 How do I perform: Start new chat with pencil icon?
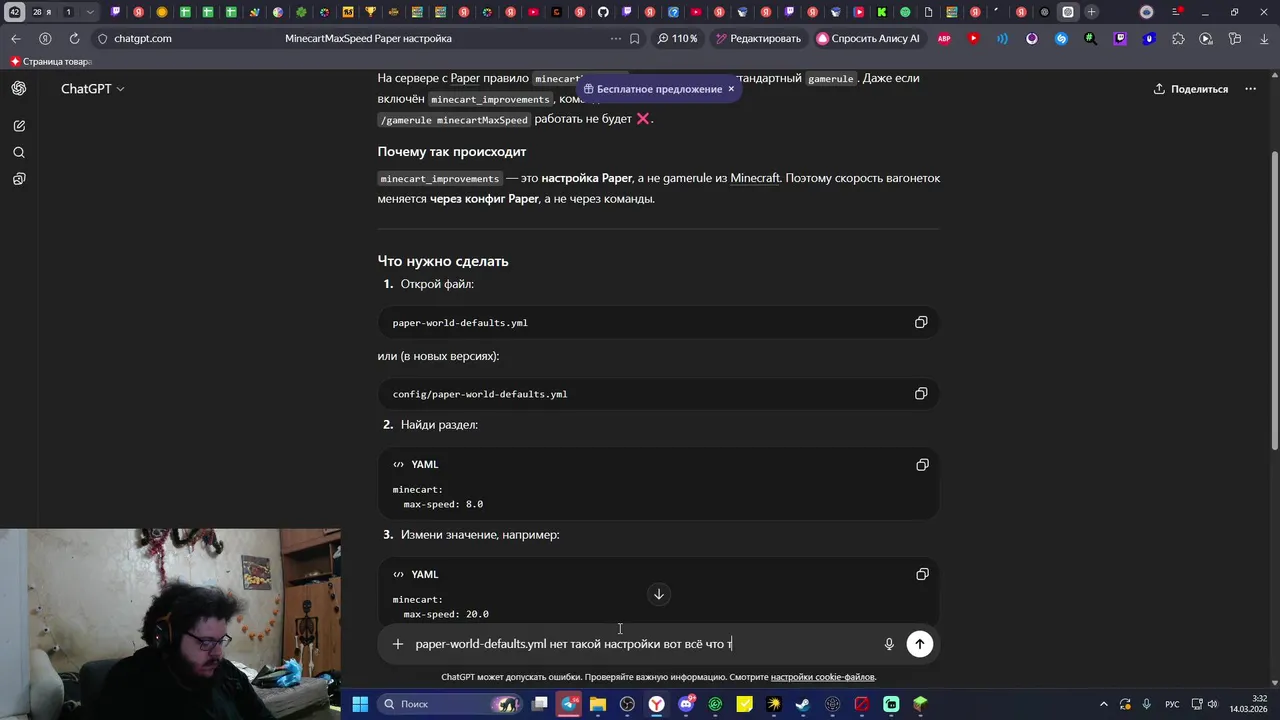pyautogui.click(x=19, y=126)
